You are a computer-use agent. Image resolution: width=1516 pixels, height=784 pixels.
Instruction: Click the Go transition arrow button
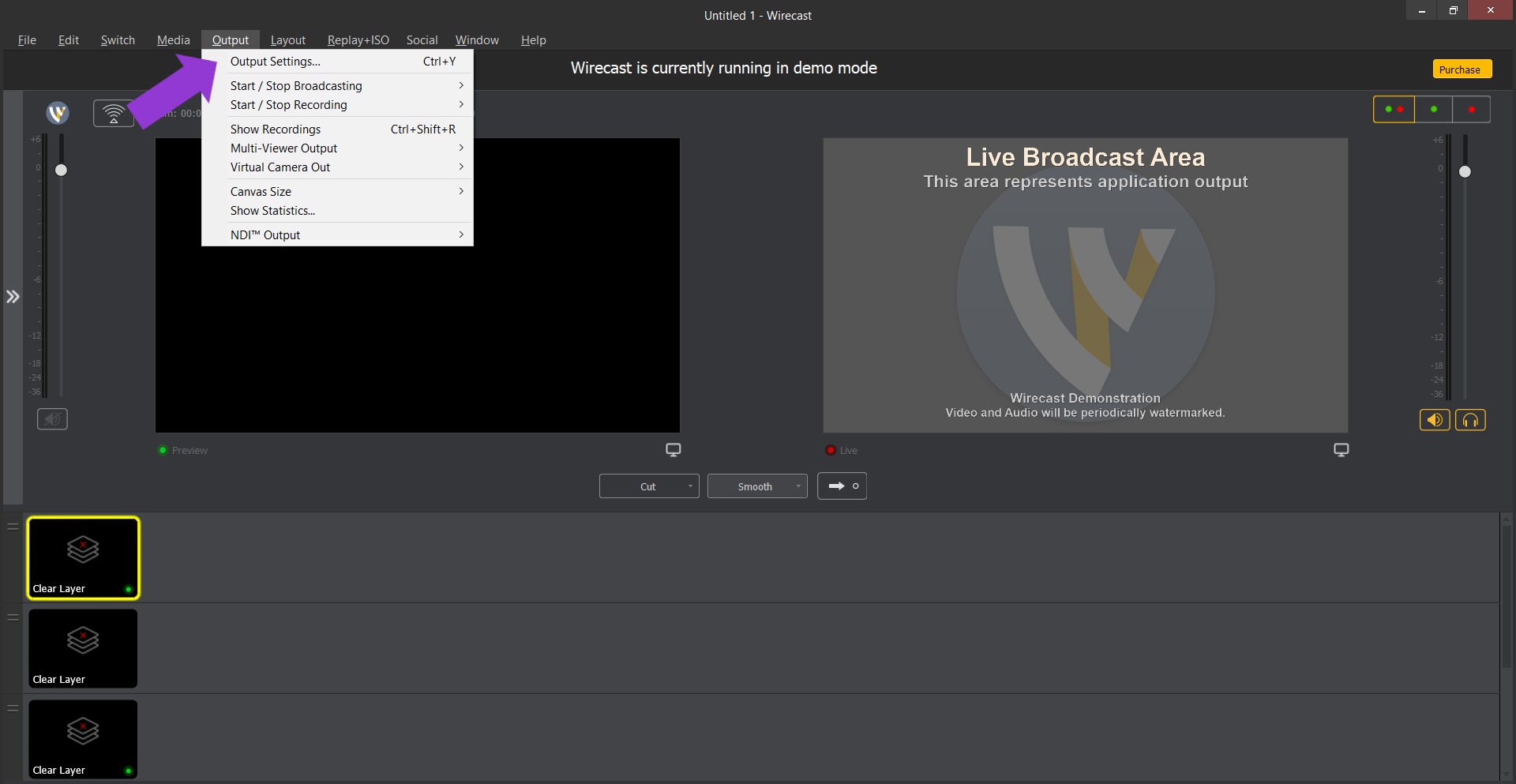[x=842, y=486]
